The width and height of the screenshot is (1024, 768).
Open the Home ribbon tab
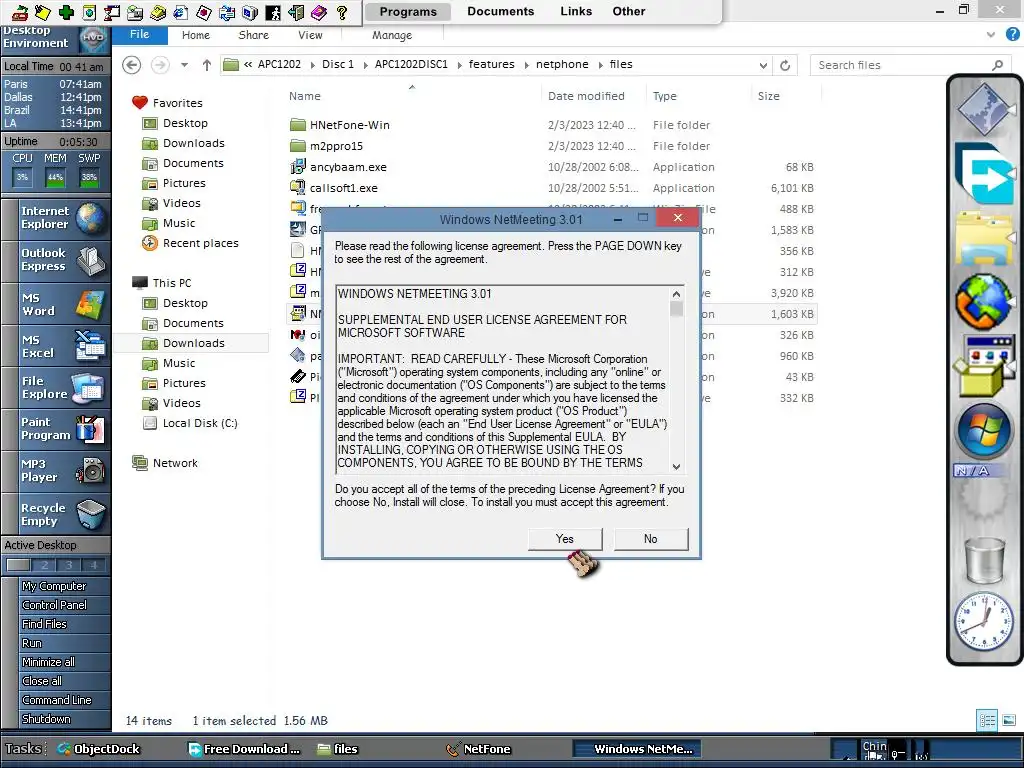pyautogui.click(x=196, y=35)
